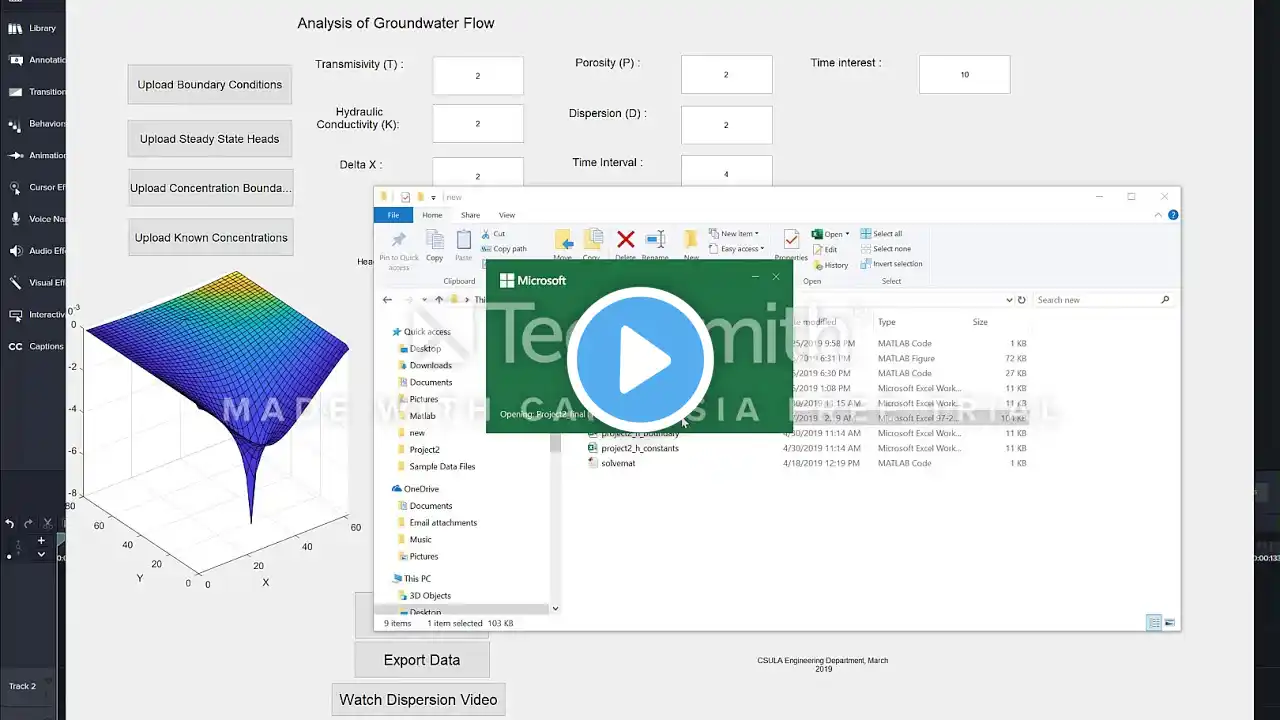Click the Paste icon in Explorer ribbon

tap(464, 245)
